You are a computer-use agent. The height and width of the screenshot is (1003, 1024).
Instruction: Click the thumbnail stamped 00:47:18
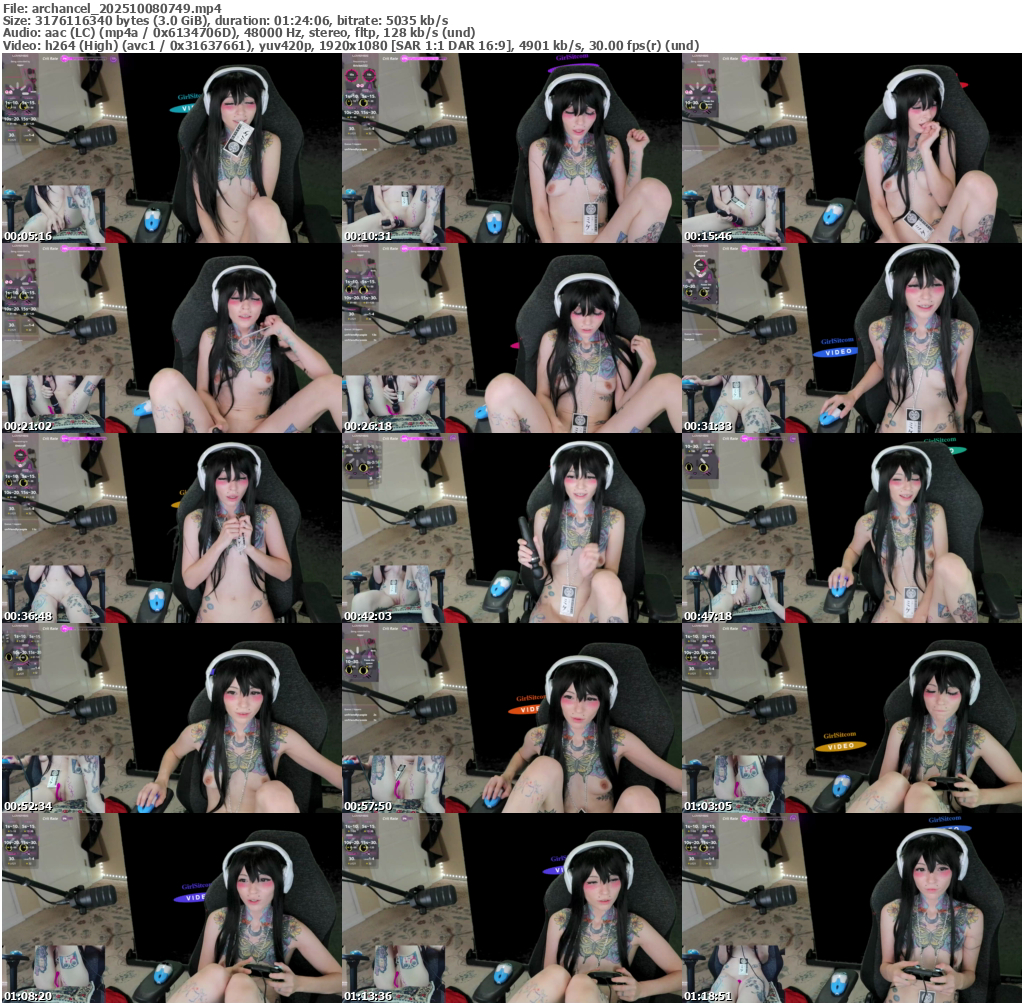pos(852,528)
